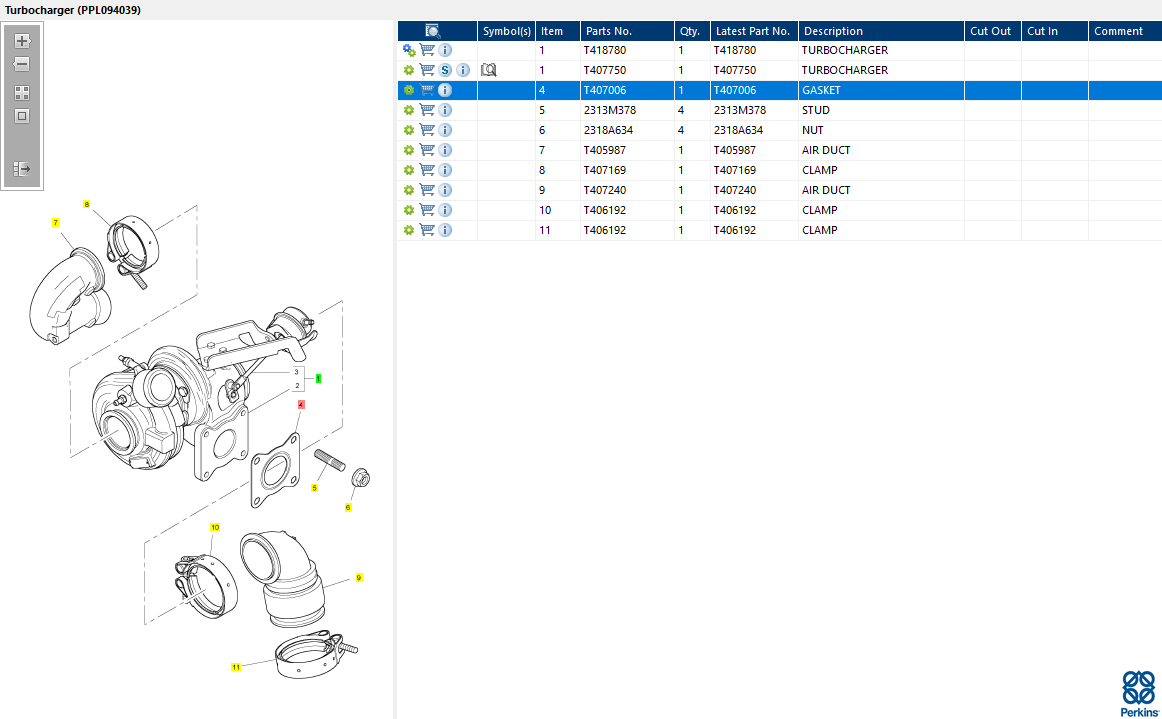Add T407750 turbocharger to cart

click(427, 70)
